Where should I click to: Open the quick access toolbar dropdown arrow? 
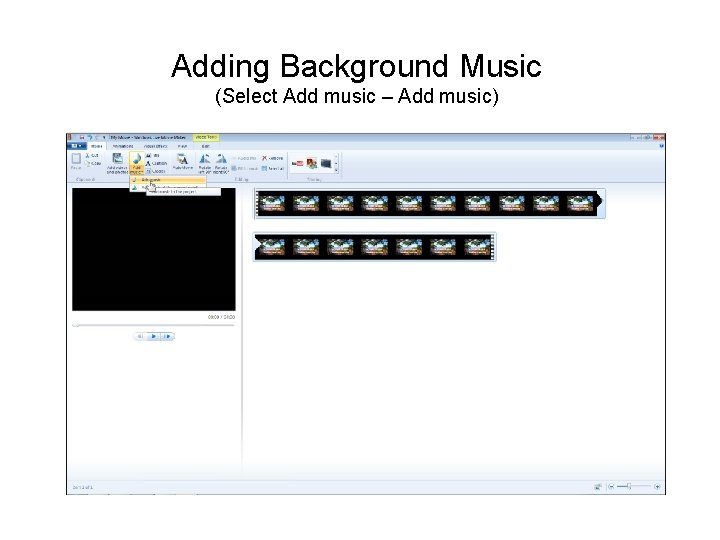coord(105,137)
